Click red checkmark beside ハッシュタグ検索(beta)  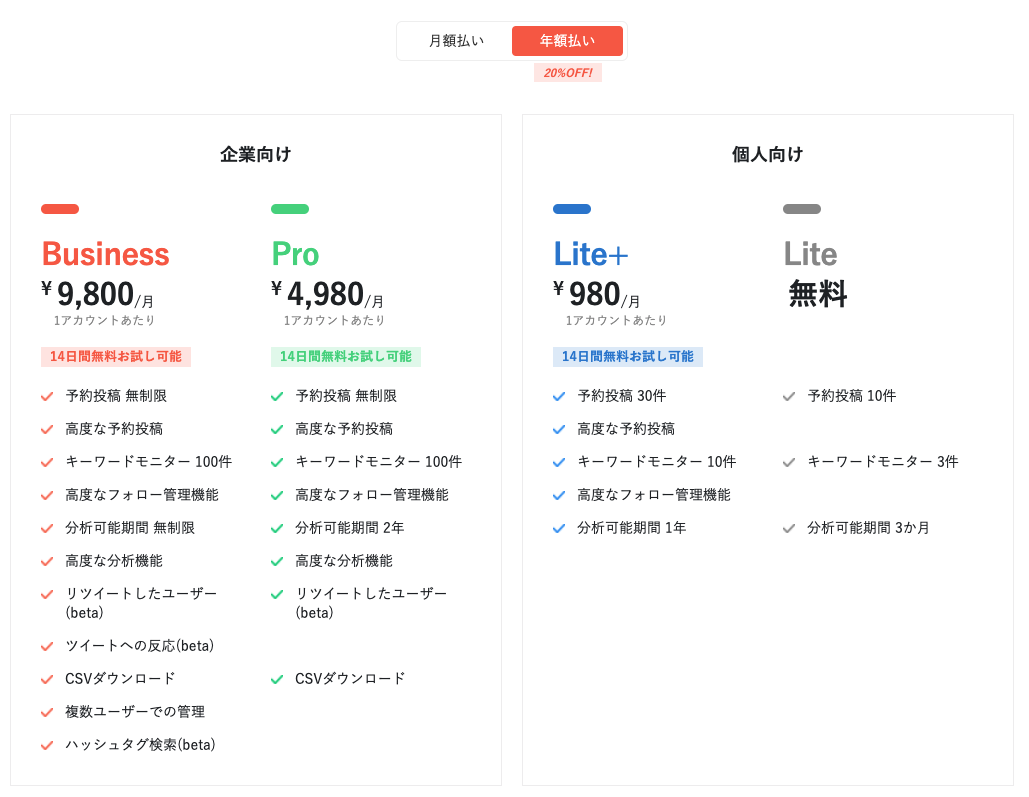47,745
